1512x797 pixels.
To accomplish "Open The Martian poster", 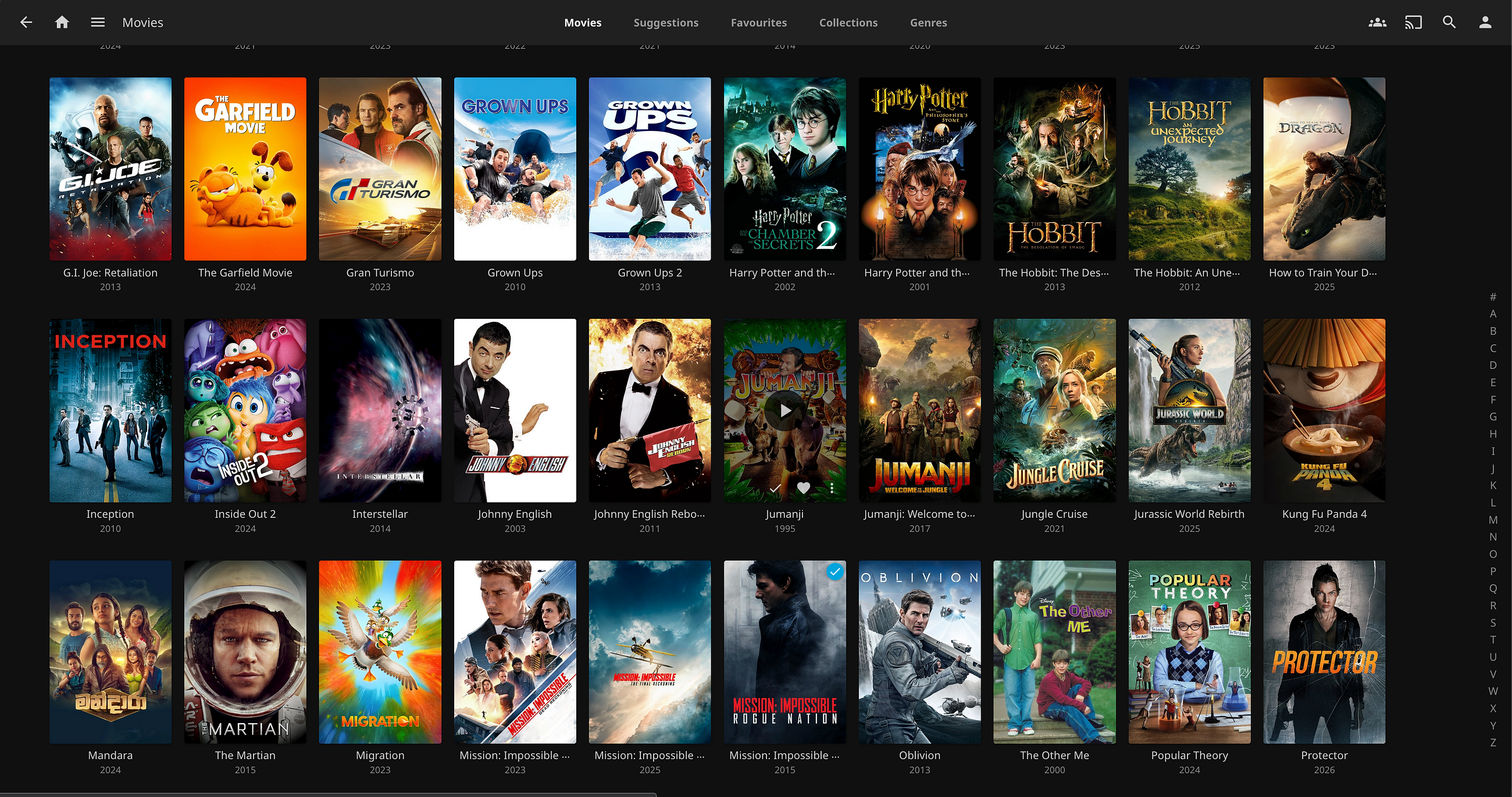I will [245, 652].
